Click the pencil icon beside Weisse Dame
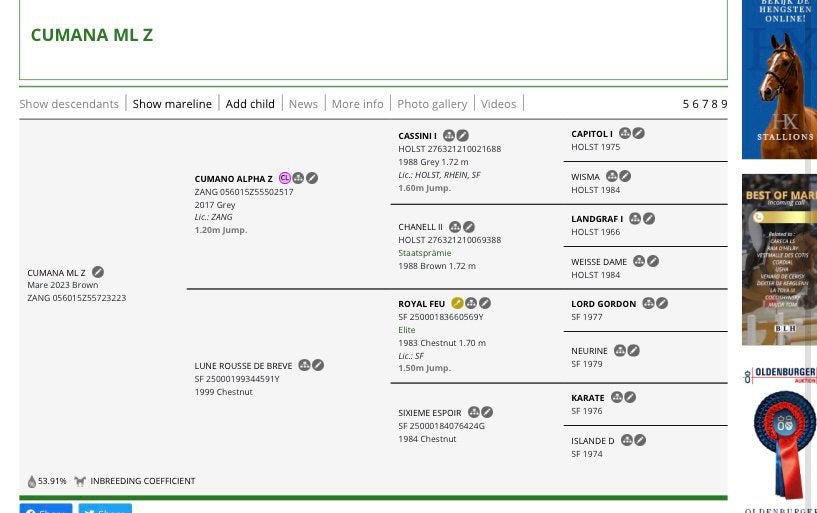 click(x=653, y=261)
